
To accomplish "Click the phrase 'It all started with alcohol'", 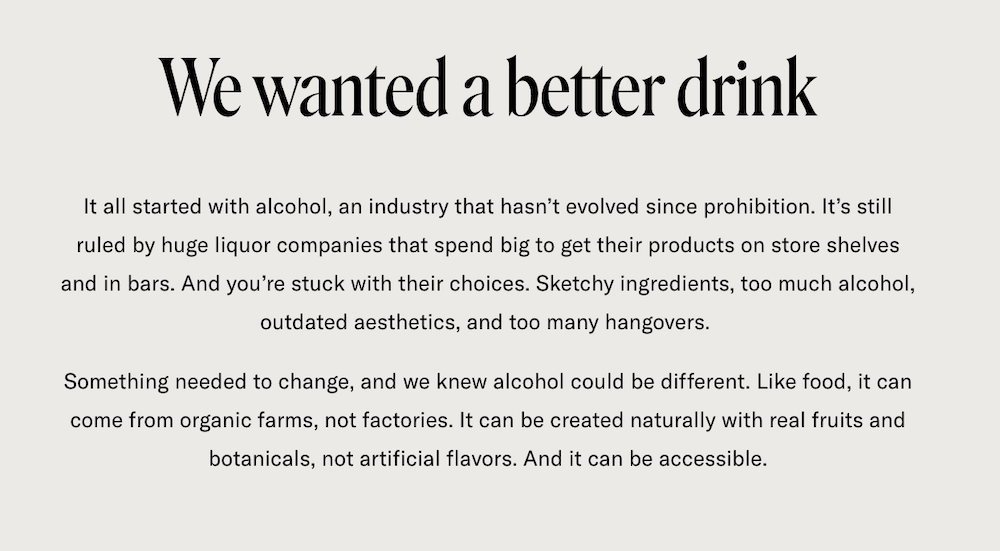I will point(207,207).
